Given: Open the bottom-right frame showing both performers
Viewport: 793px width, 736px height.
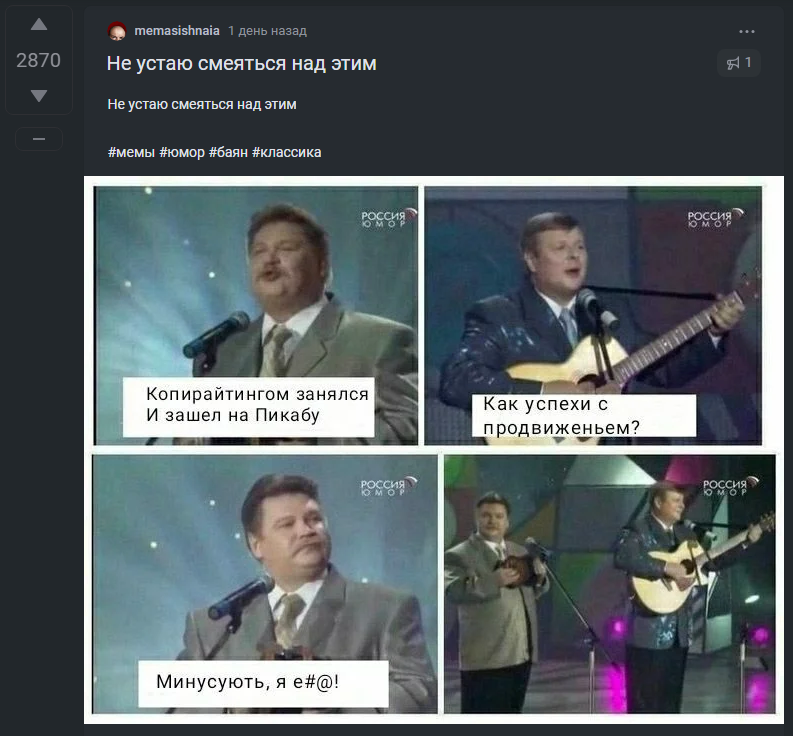Looking at the screenshot, I should click(609, 584).
